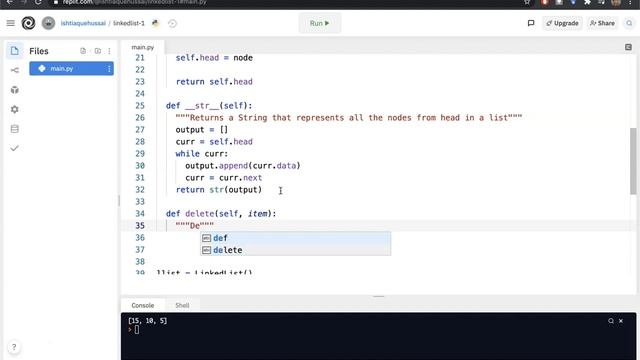Search the console output
The height and width of the screenshot is (360, 640).
(611, 321)
